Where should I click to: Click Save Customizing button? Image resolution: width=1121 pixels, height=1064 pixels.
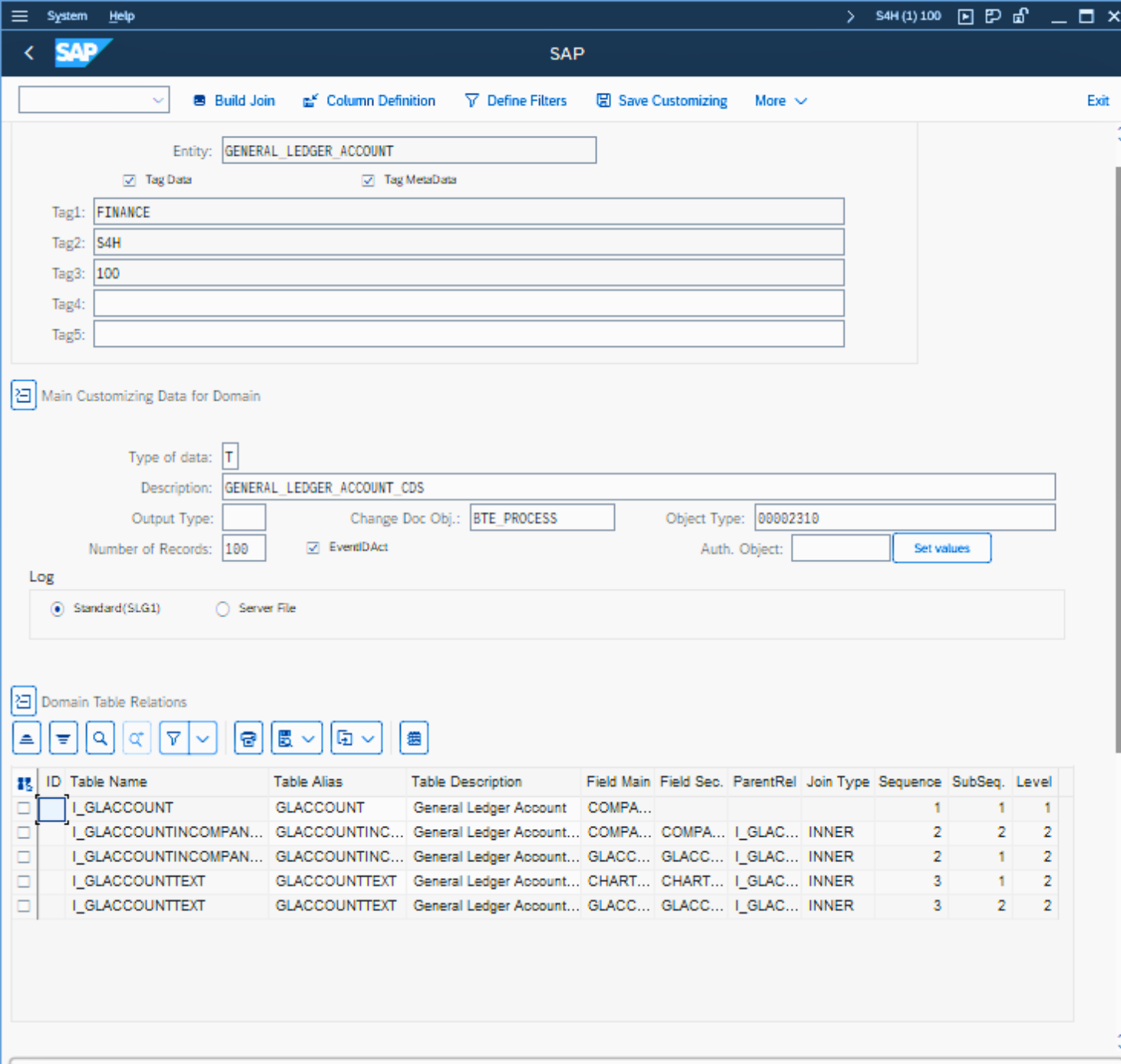click(x=662, y=101)
